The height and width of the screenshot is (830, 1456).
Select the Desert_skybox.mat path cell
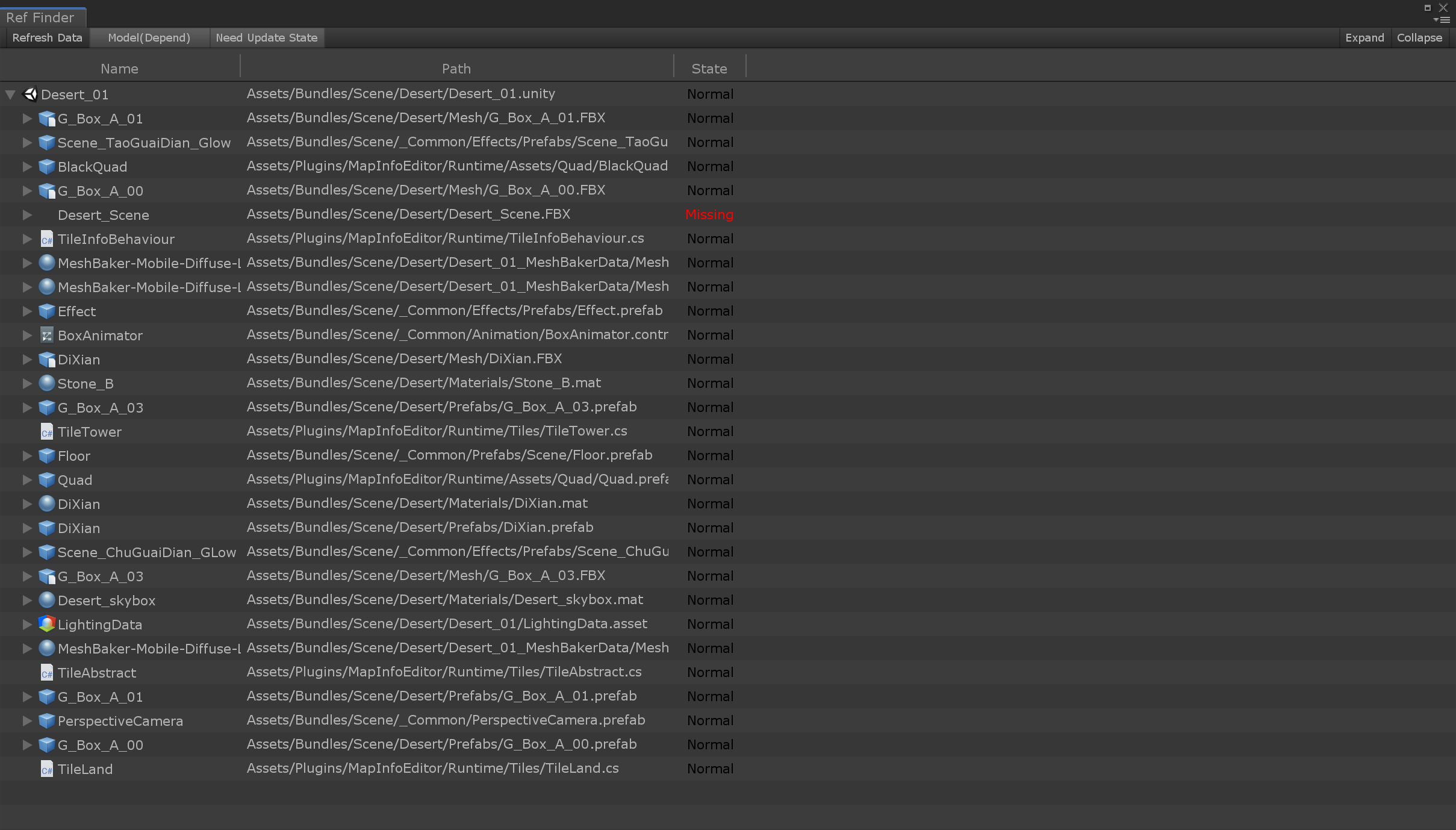pyautogui.click(x=444, y=600)
